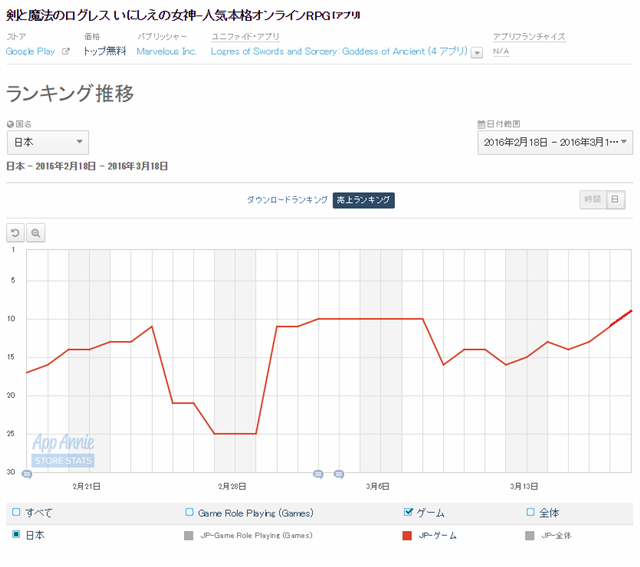Click the external link icon beside Google Play

pos(66,51)
